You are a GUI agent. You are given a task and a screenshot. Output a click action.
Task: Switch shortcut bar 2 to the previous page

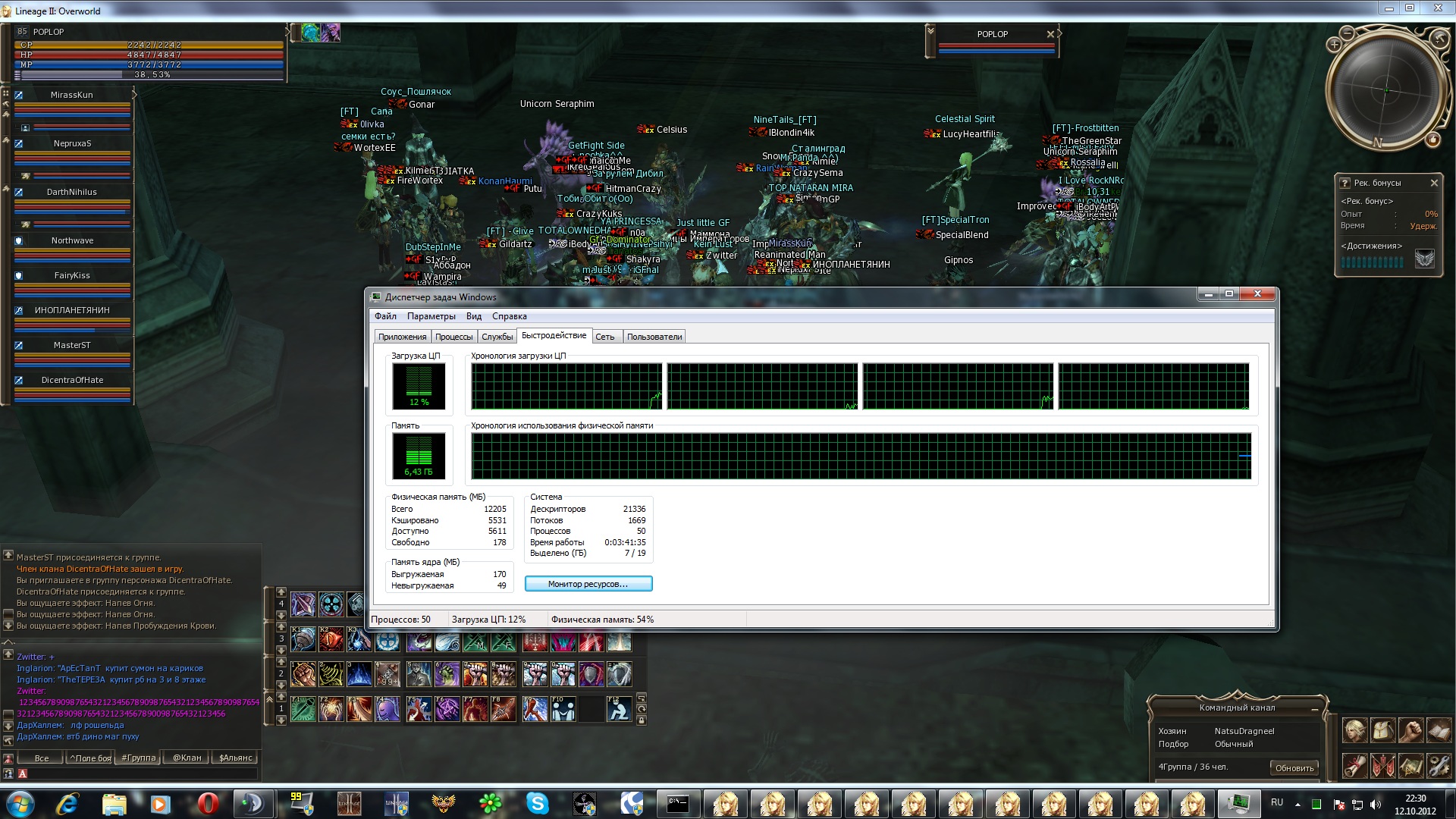tap(281, 662)
